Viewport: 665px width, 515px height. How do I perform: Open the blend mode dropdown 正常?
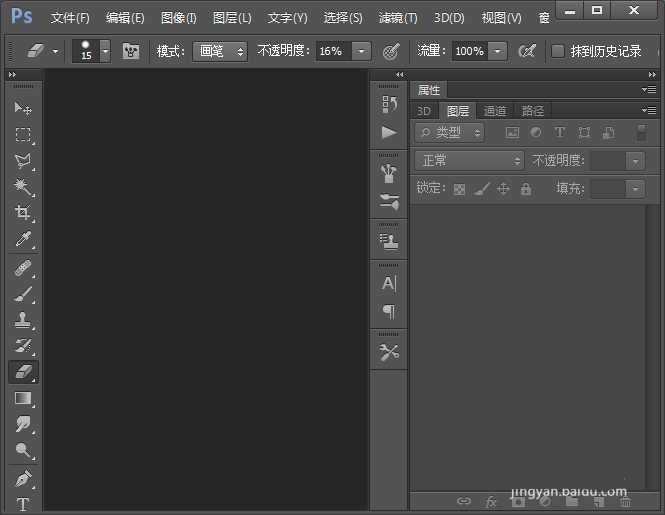(469, 160)
